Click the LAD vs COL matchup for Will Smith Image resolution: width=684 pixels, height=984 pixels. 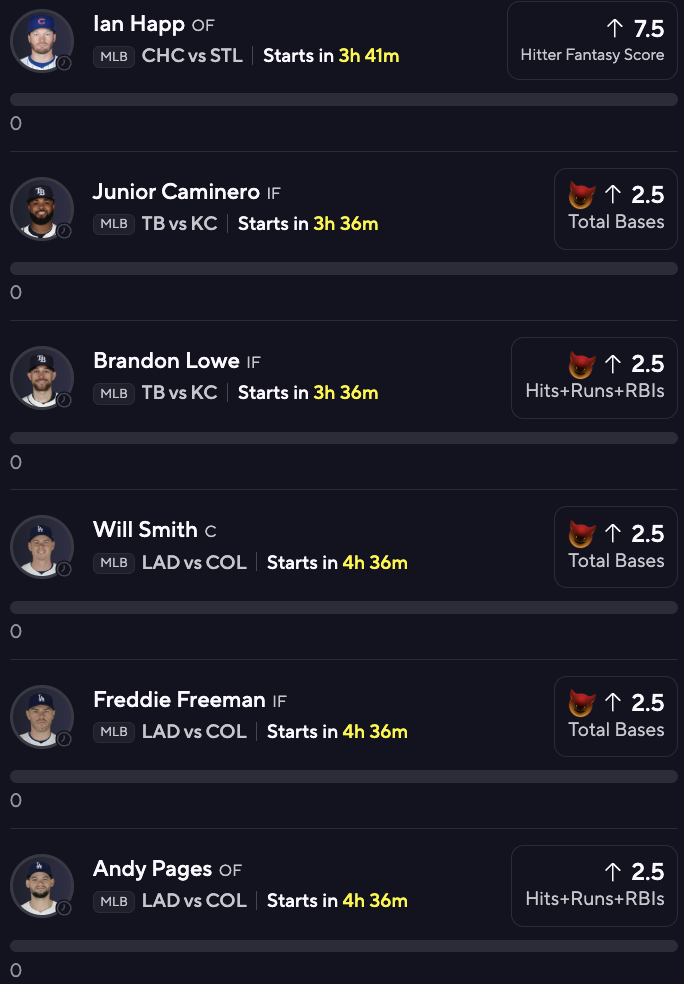(x=194, y=563)
